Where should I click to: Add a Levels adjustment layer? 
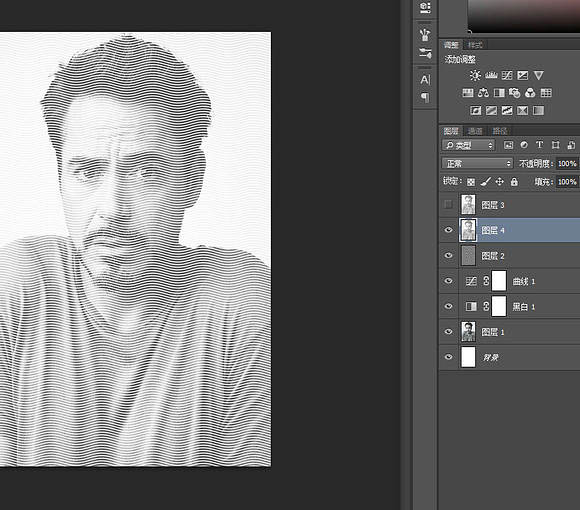(491, 75)
